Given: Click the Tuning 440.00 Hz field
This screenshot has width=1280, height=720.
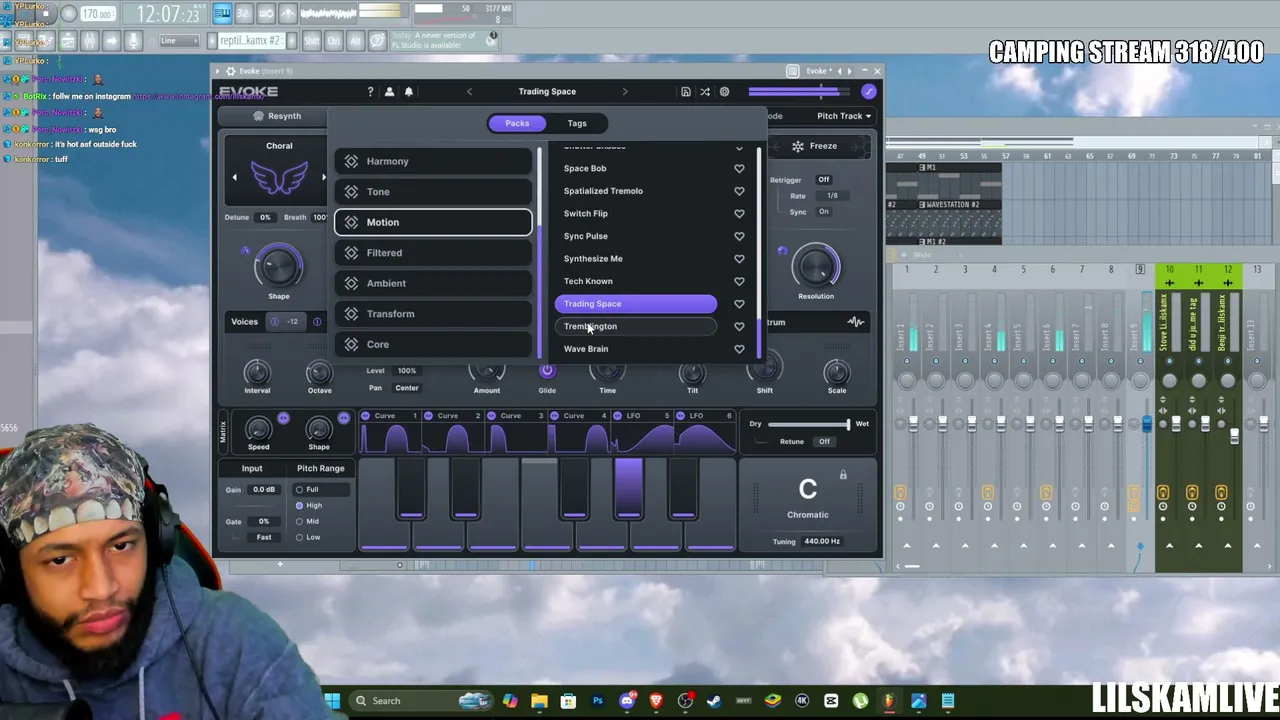Looking at the screenshot, I should click(822, 542).
